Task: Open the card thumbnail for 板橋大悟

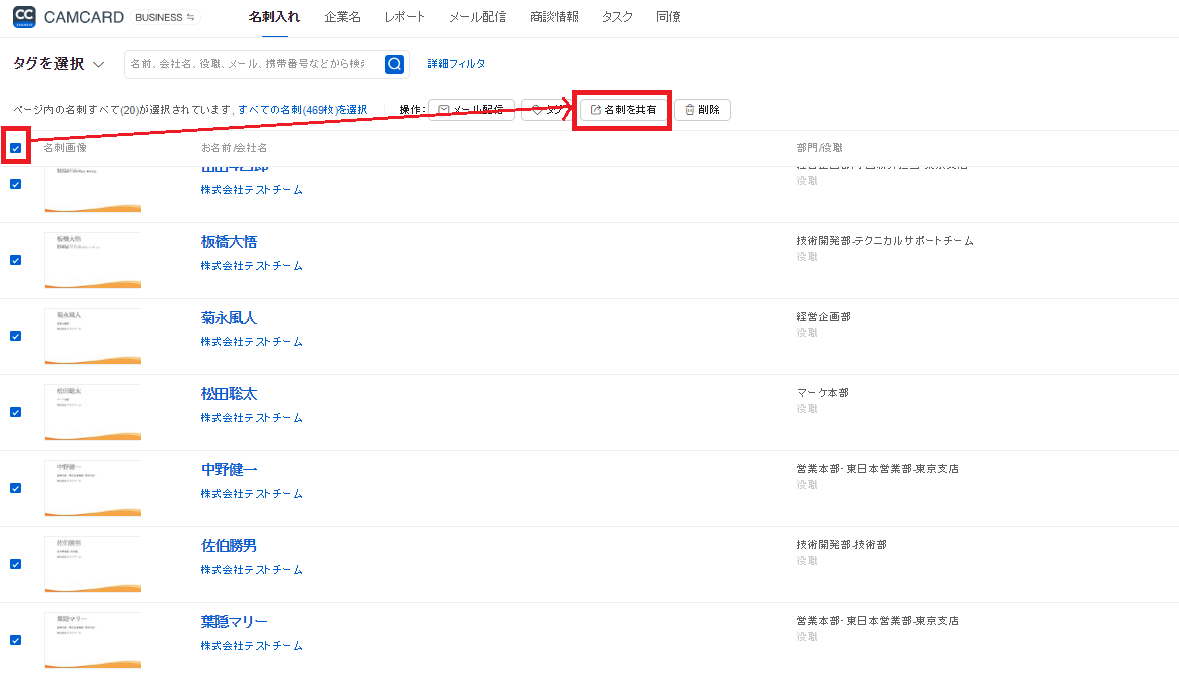Action: [x=92, y=260]
